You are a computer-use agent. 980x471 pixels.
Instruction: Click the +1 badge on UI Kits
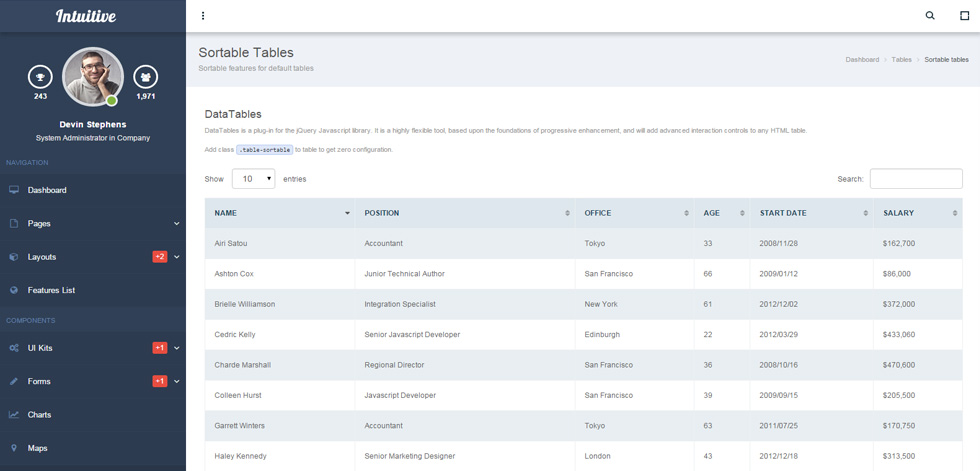(x=160, y=348)
